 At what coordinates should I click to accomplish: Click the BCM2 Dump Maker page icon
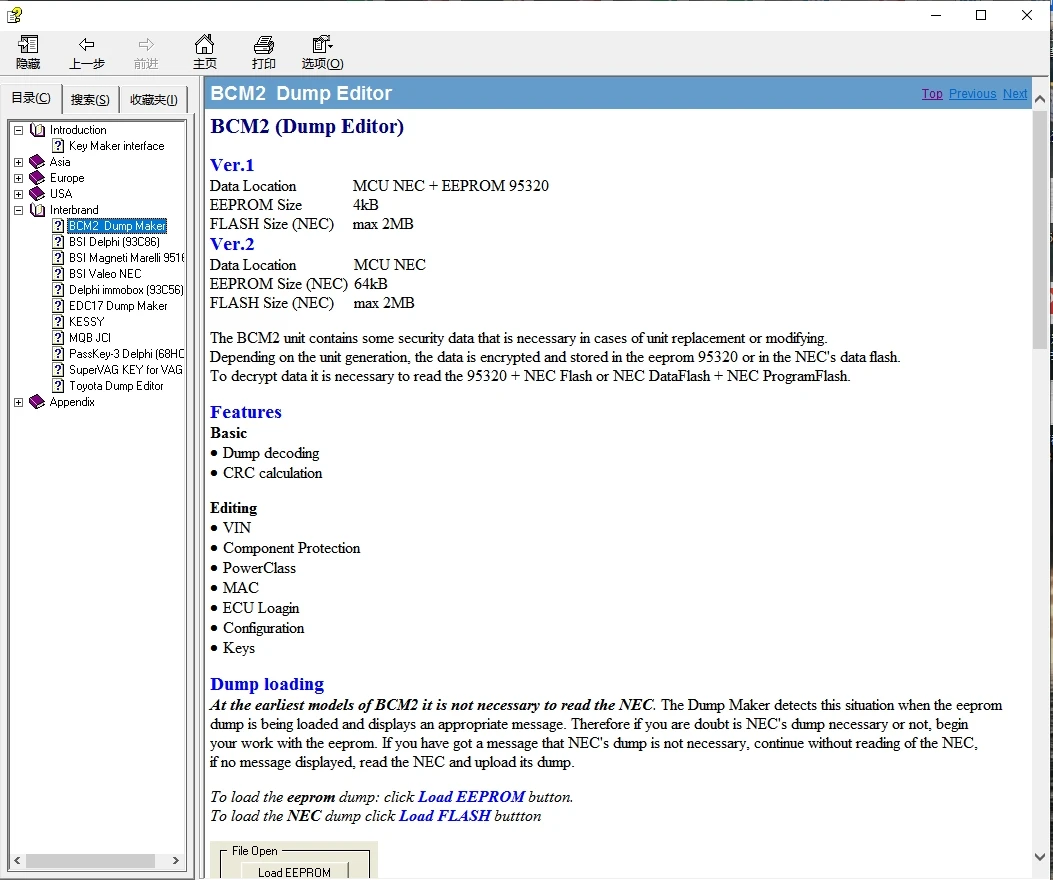pyautogui.click(x=58, y=226)
